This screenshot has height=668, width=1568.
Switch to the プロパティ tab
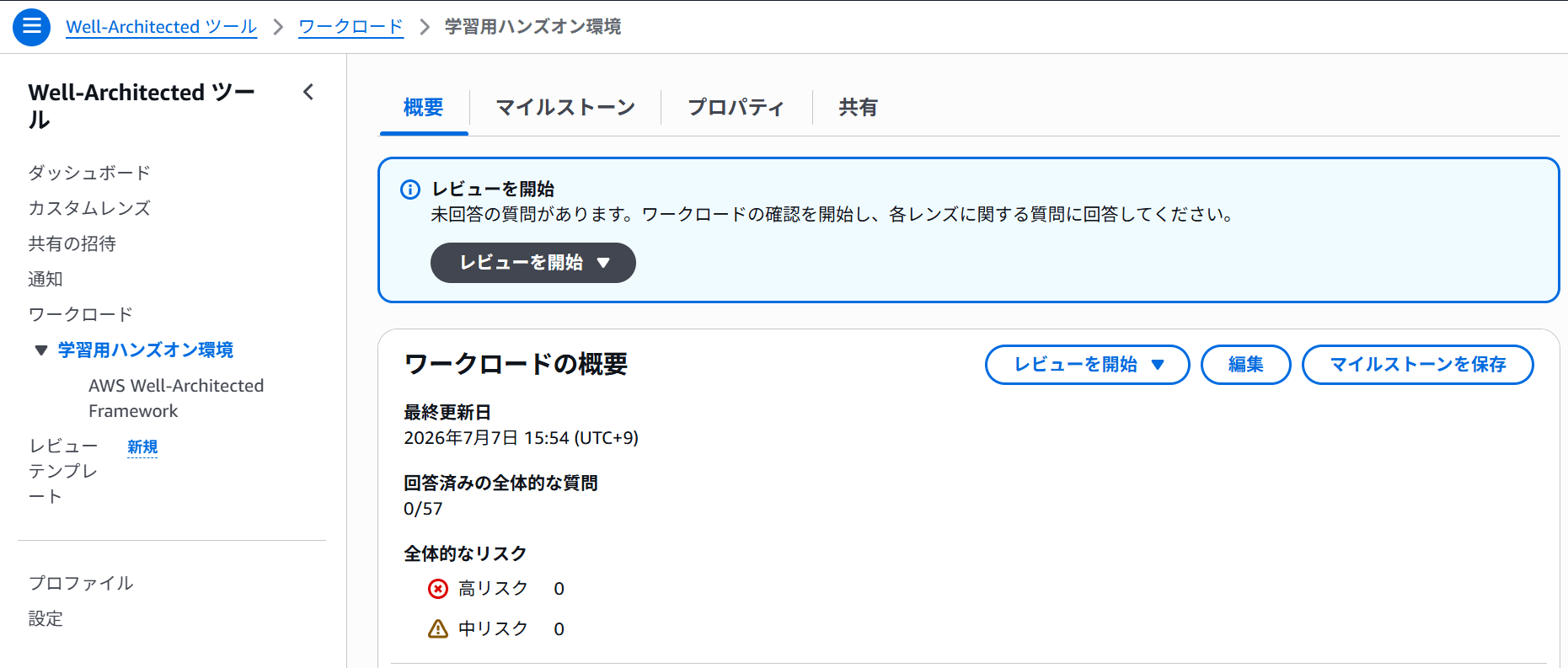[x=736, y=108]
